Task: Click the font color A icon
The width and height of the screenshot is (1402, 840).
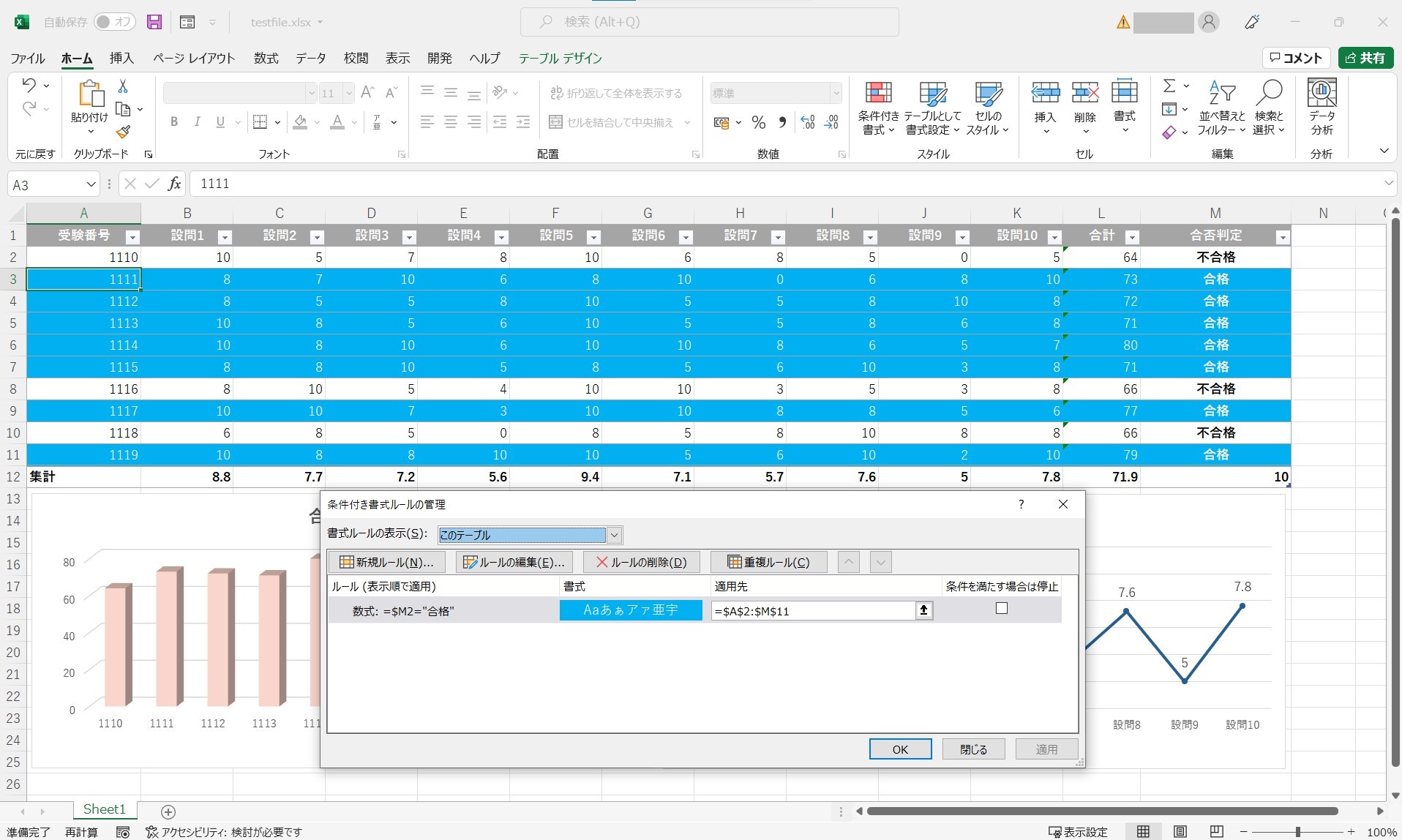Action: tap(337, 122)
